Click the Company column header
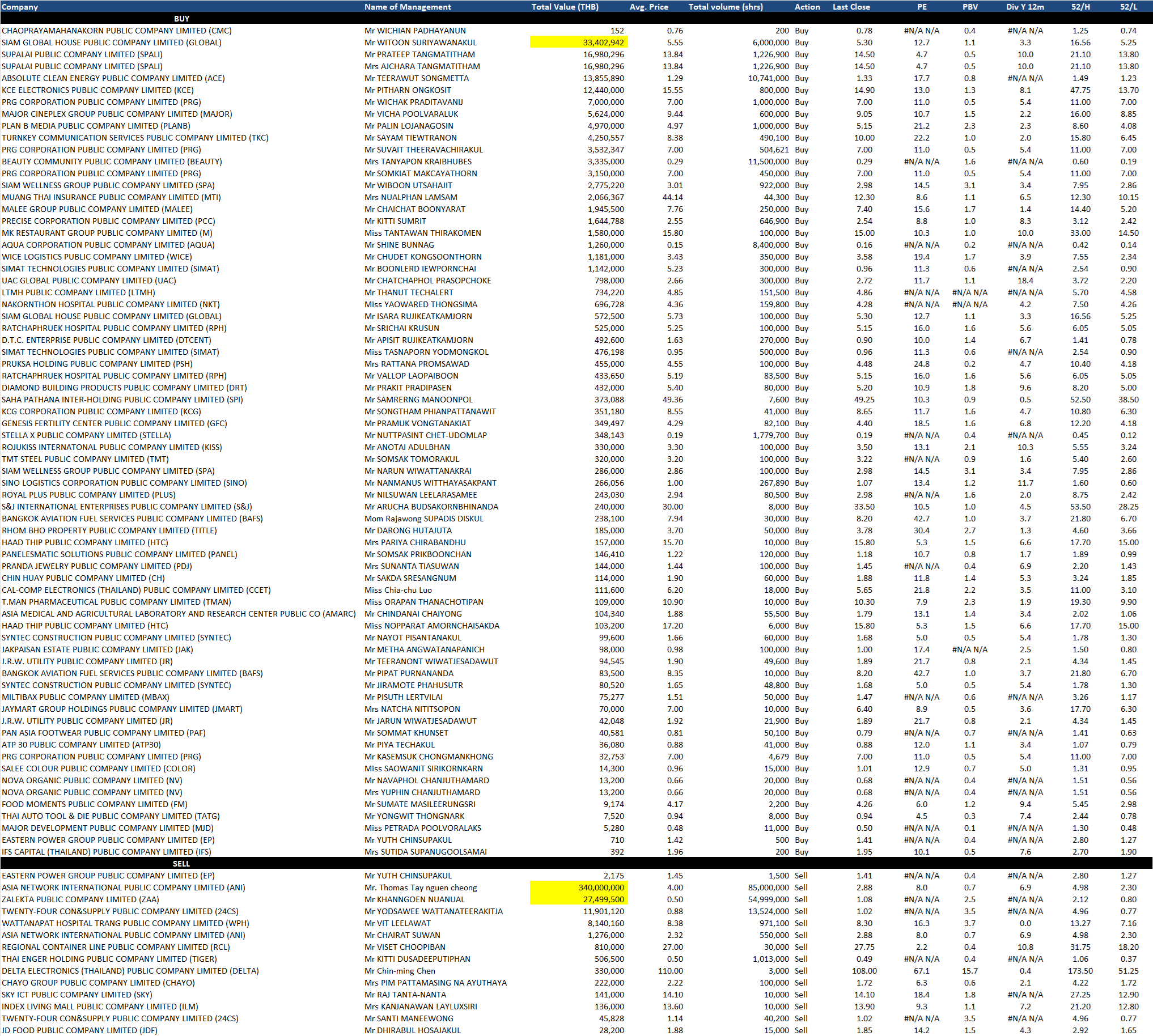The height and width of the screenshot is (1036, 1153). (20, 7)
